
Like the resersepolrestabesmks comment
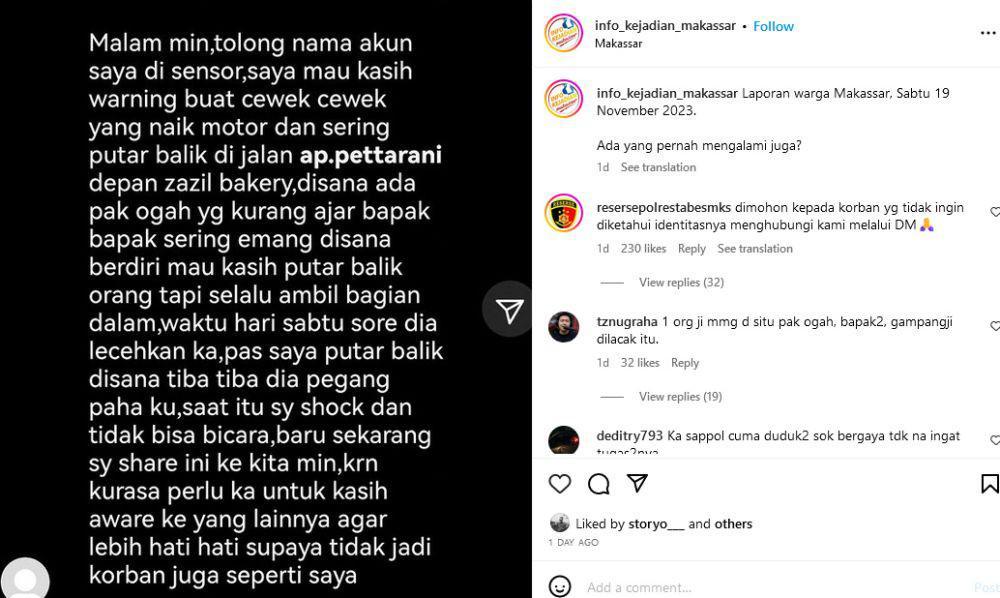point(994,212)
